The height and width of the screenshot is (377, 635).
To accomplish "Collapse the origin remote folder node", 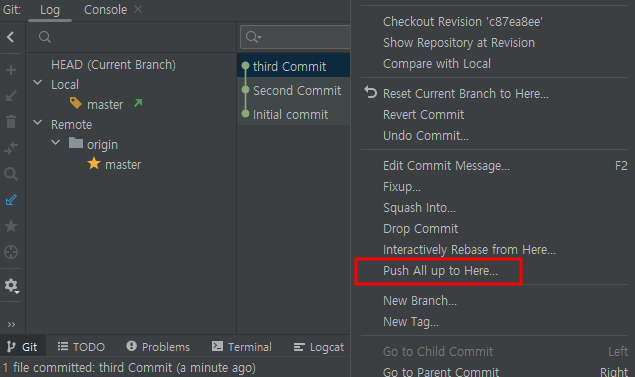I will (x=56, y=143).
